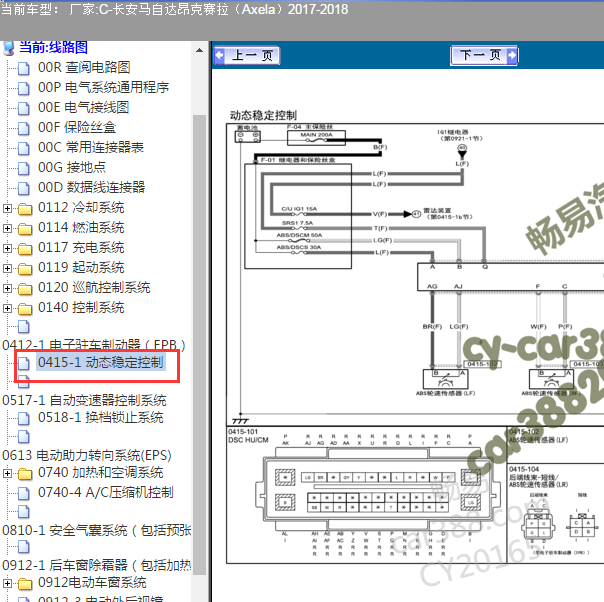Click page icon beside 0518-1 换档锁止系统

click(x=24, y=418)
